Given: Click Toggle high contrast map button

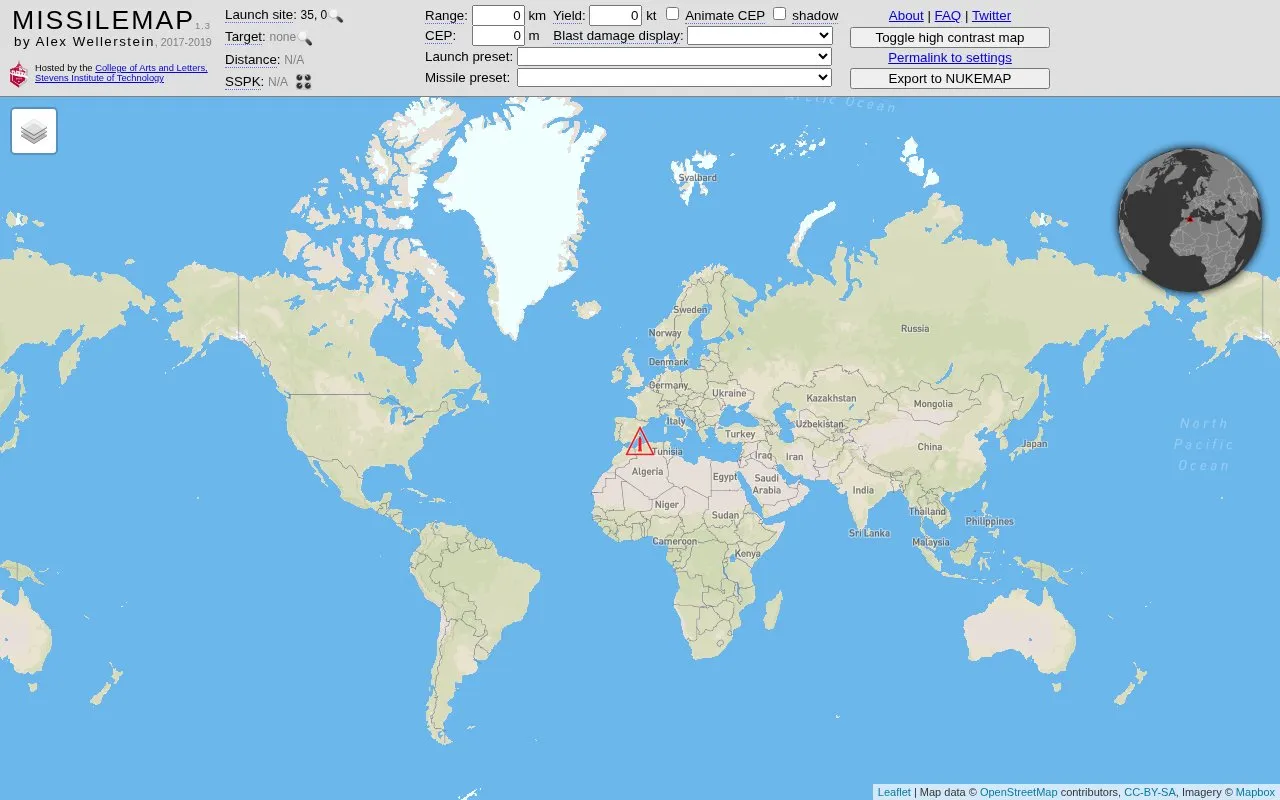Looking at the screenshot, I should point(950,38).
